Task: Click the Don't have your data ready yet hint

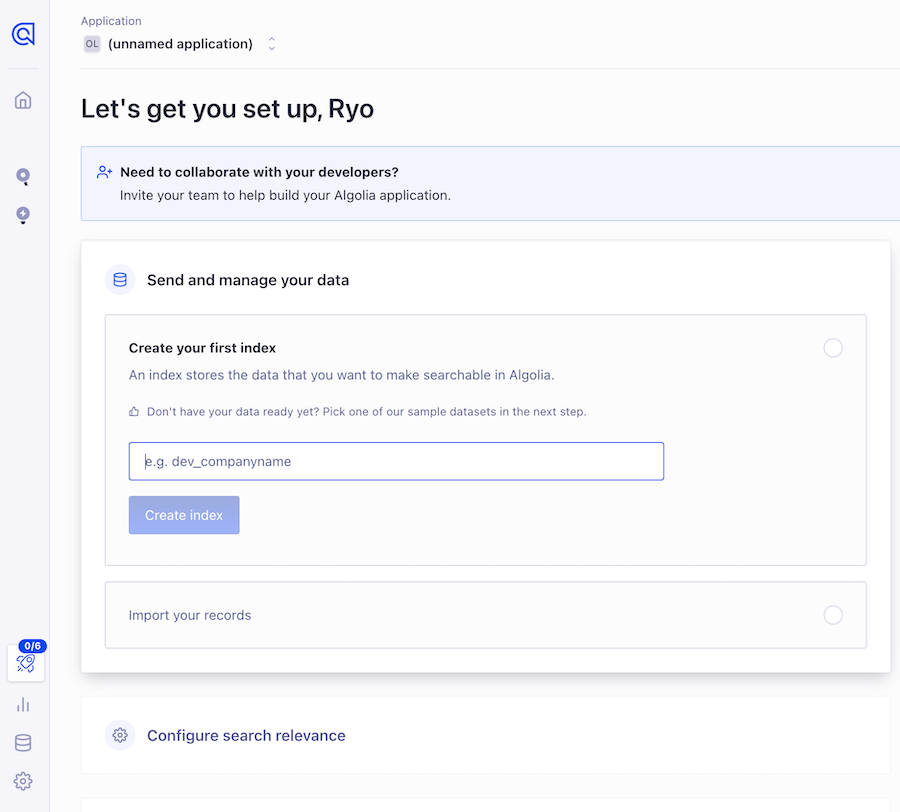Action: click(x=367, y=411)
